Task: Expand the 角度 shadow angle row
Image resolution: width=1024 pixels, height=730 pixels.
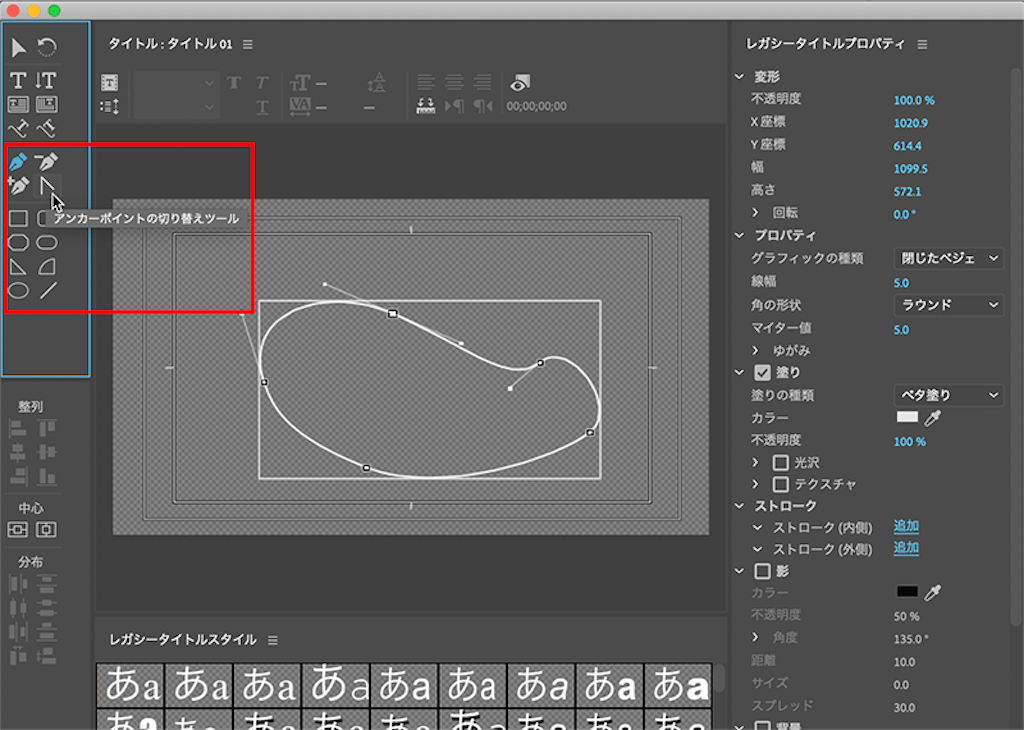Action: tap(756, 637)
